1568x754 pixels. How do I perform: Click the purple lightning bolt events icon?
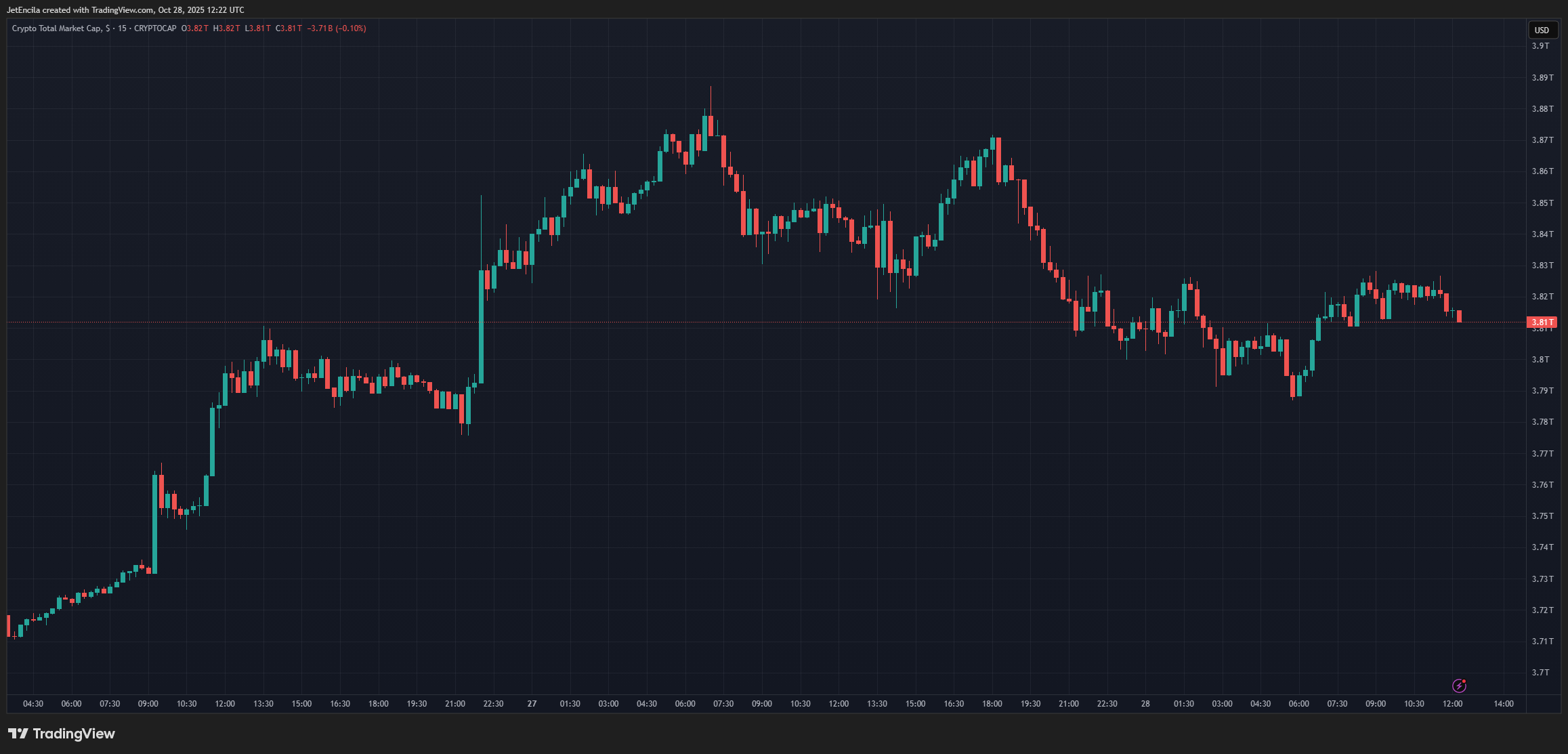click(1459, 686)
